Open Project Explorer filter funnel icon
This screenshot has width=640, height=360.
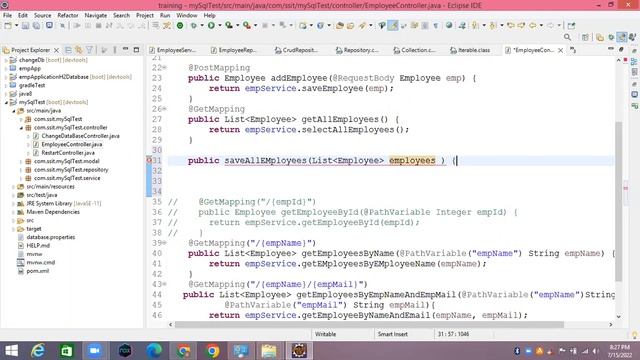(89, 50)
